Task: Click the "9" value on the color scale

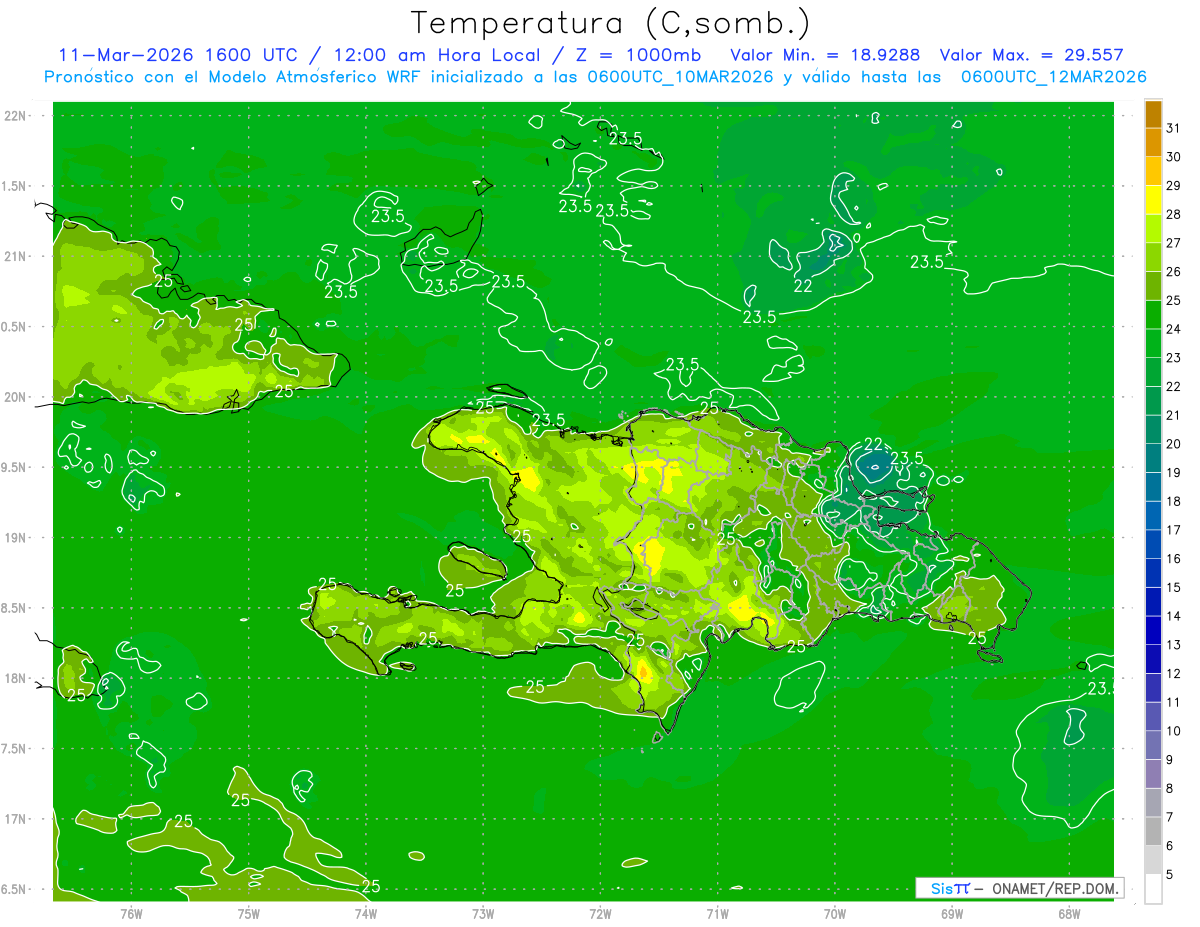Action: [1170, 760]
